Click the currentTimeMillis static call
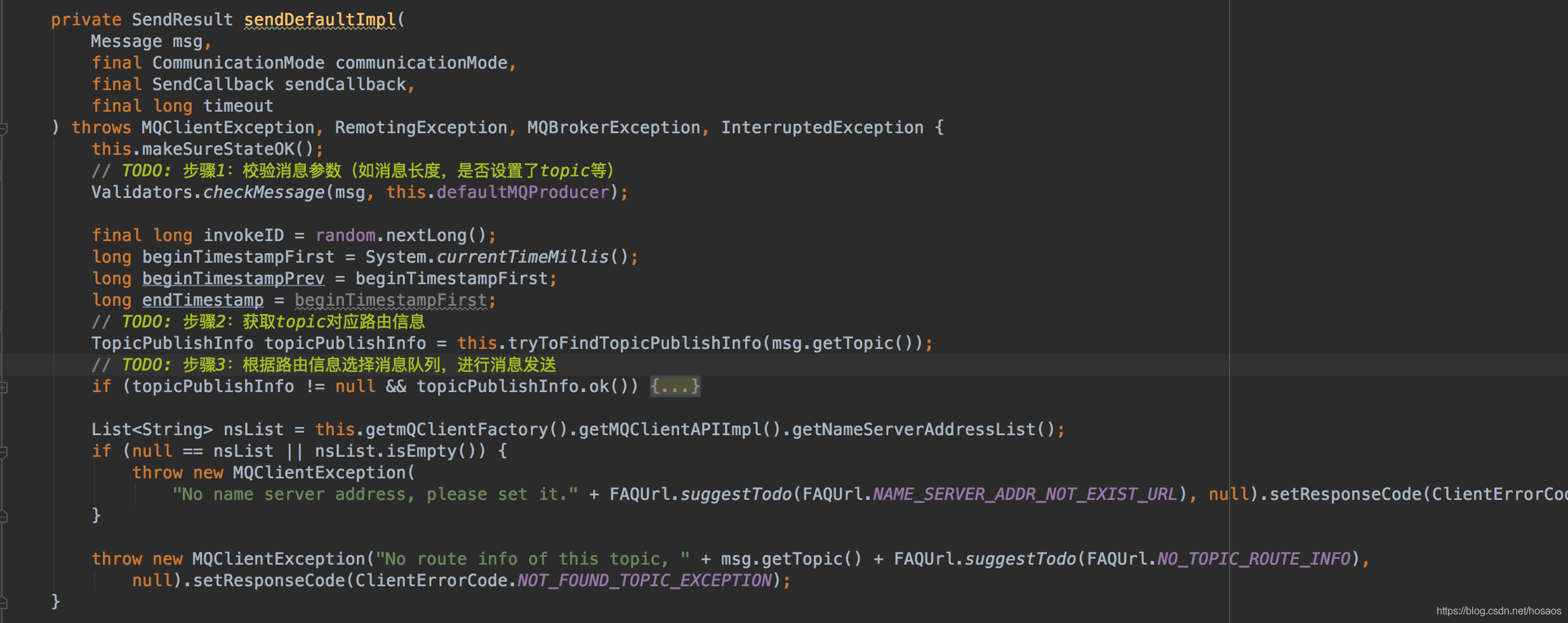Viewport: 1568px width, 623px height. pyautogui.click(x=522, y=258)
